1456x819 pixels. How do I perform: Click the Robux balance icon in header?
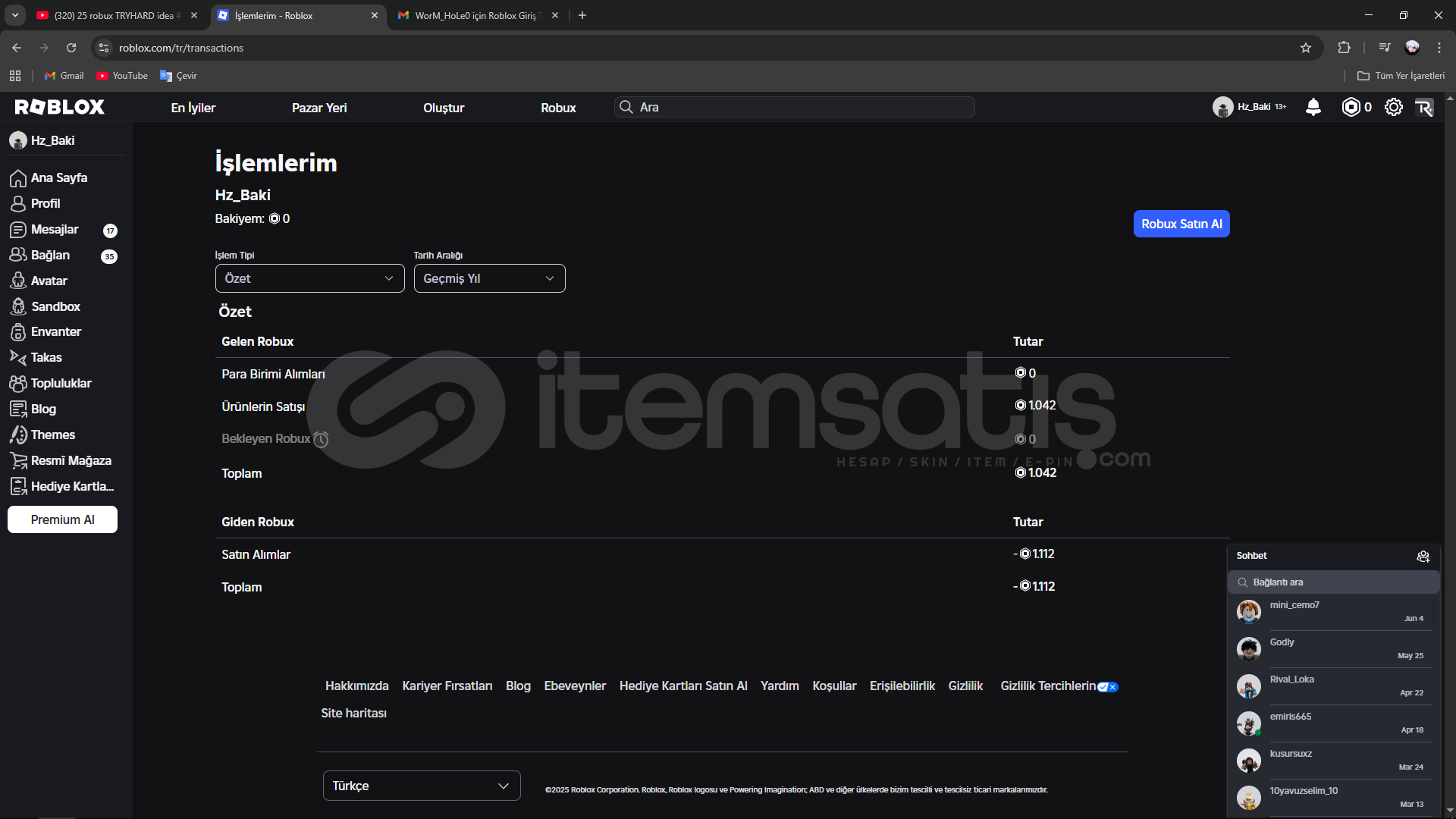point(1351,107)
